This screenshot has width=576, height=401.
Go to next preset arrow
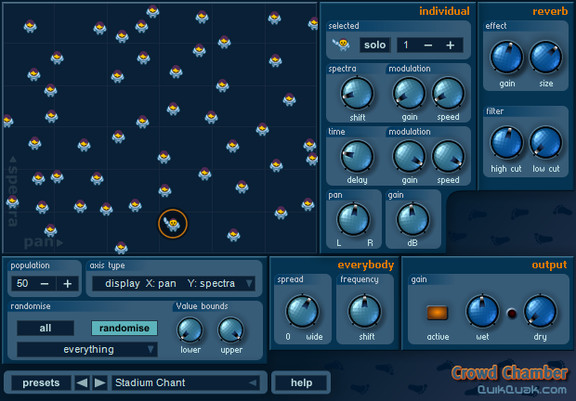tap(100, 383)
